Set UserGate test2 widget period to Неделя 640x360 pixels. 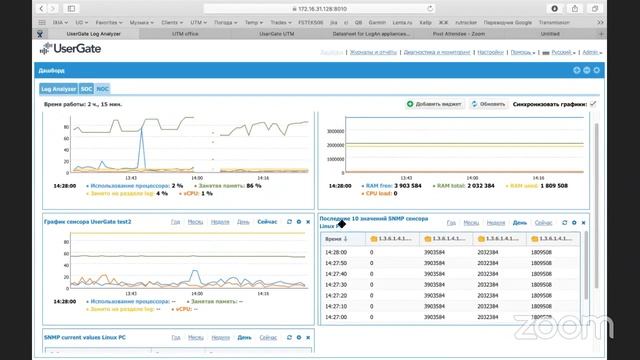pyautogui.click(x=220, y=222)
